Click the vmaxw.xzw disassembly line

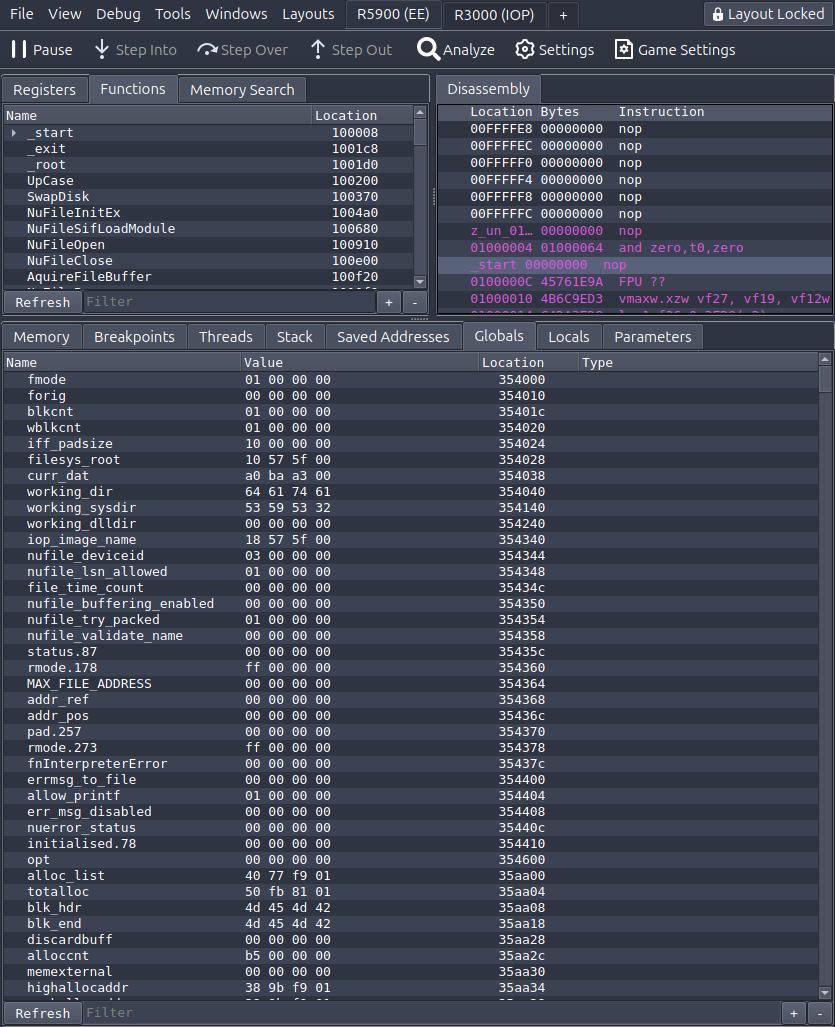coord(635,299)
